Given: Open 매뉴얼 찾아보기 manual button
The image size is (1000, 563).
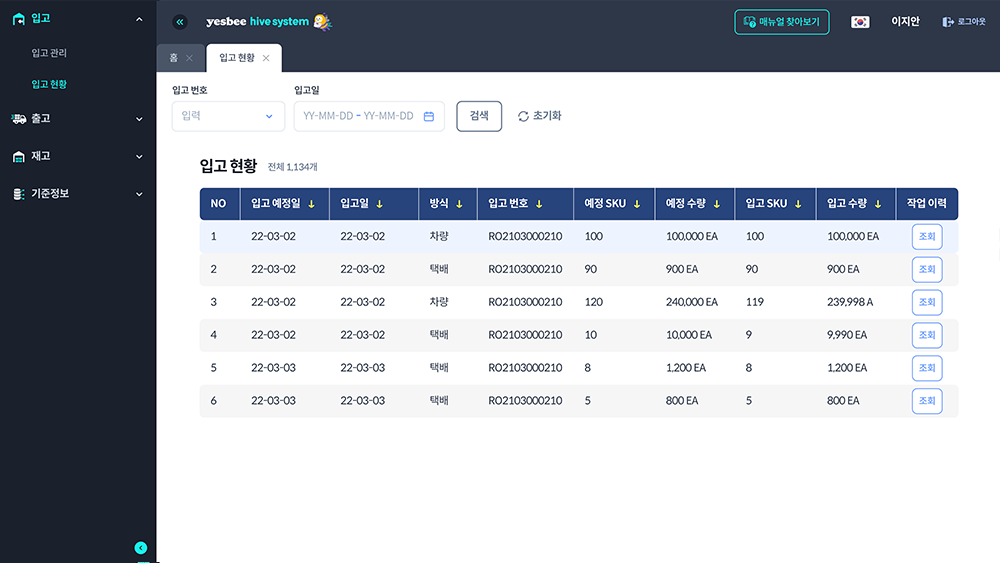Looking at the screenshot, I should tap(782, 22).
